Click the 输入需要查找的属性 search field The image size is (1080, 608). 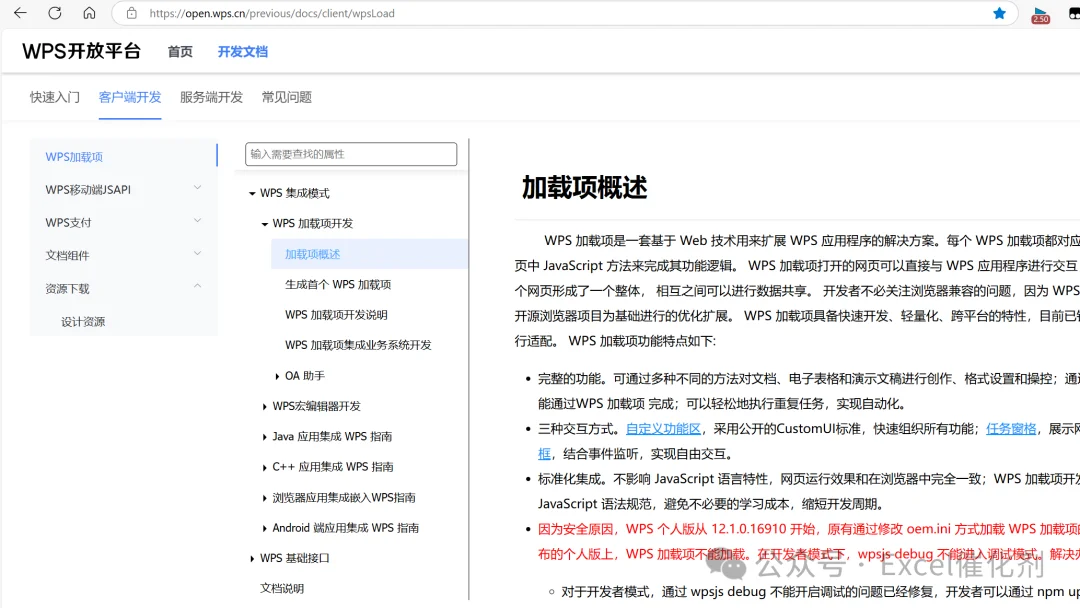pyautogui.click(x=351, y=154)
